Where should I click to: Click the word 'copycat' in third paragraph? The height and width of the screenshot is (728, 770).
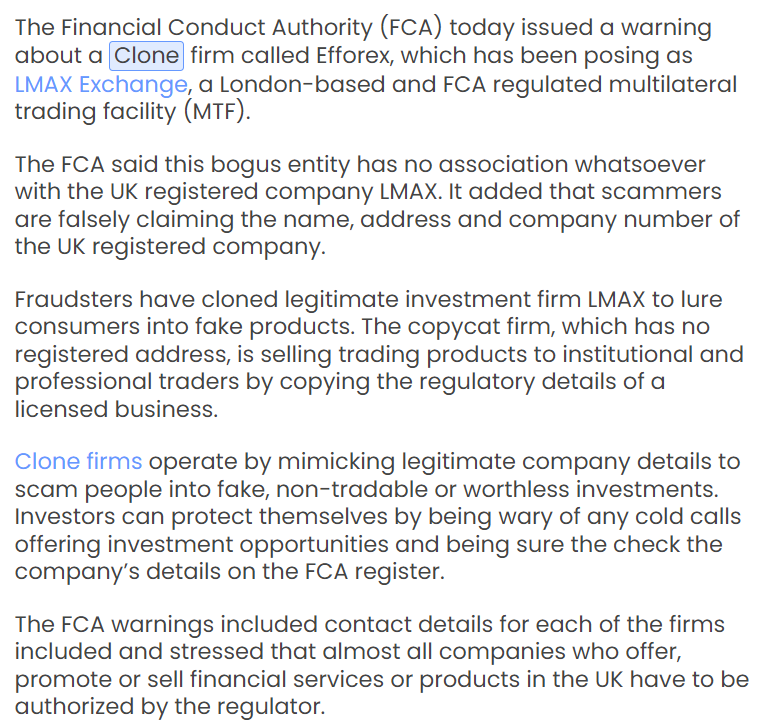(x=448, y=327)
